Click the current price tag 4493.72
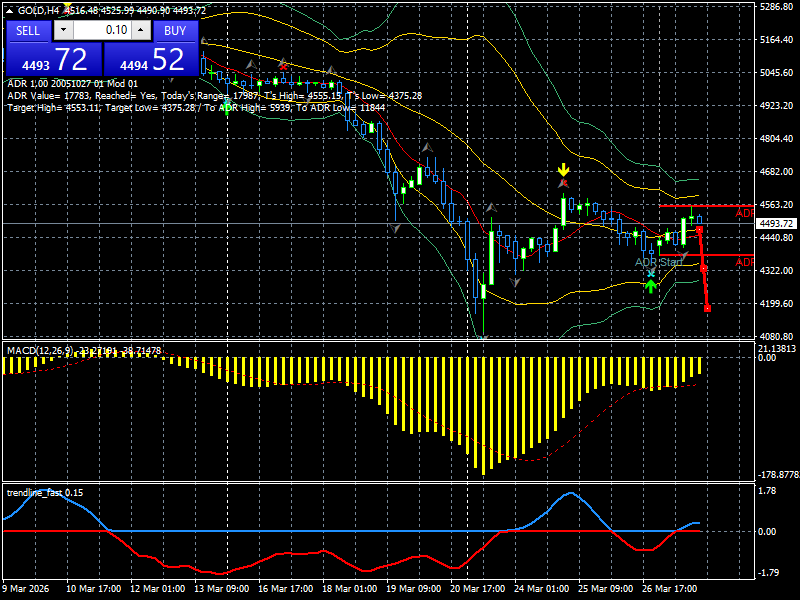The image size is (800, 600). (776, 224)
